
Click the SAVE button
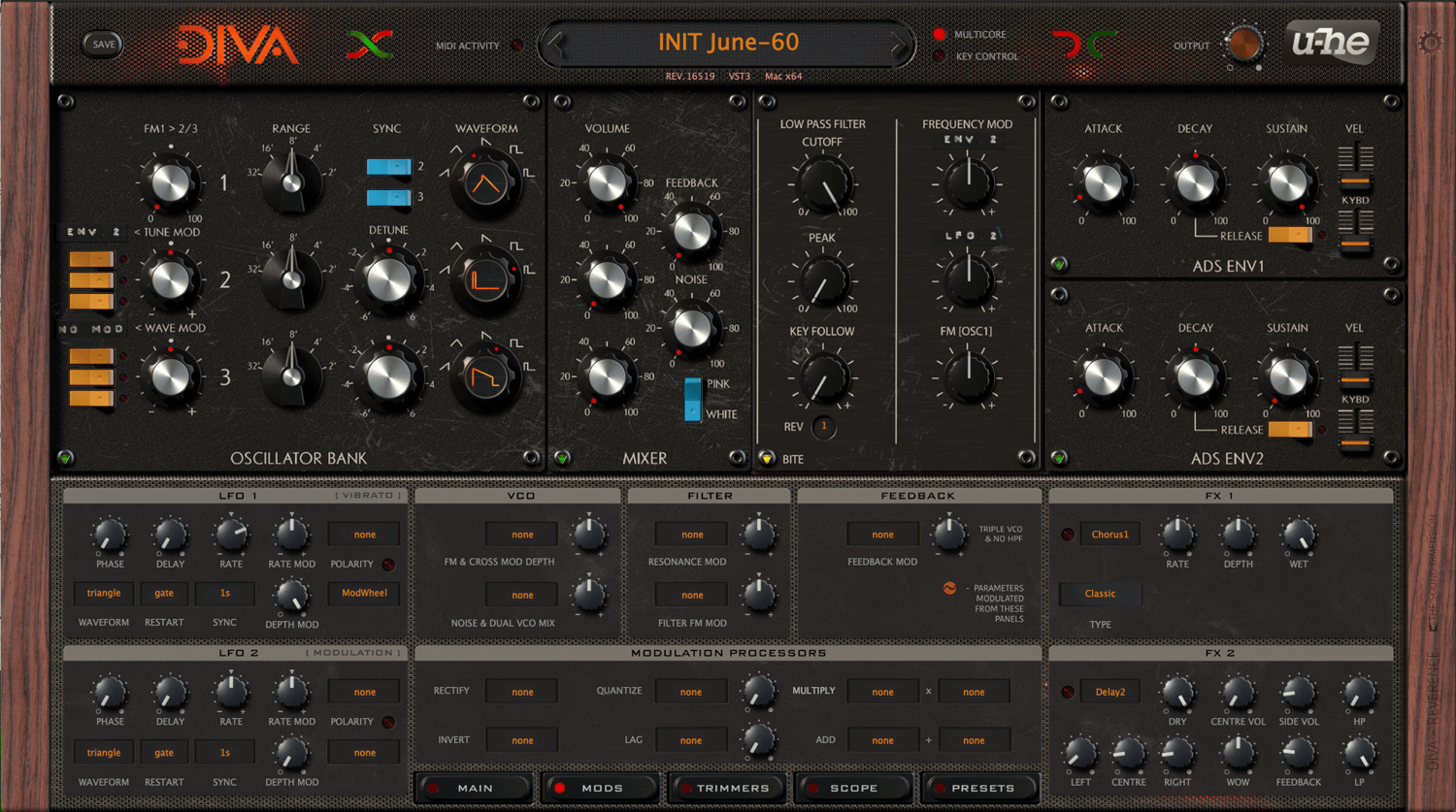coord(103,44)
